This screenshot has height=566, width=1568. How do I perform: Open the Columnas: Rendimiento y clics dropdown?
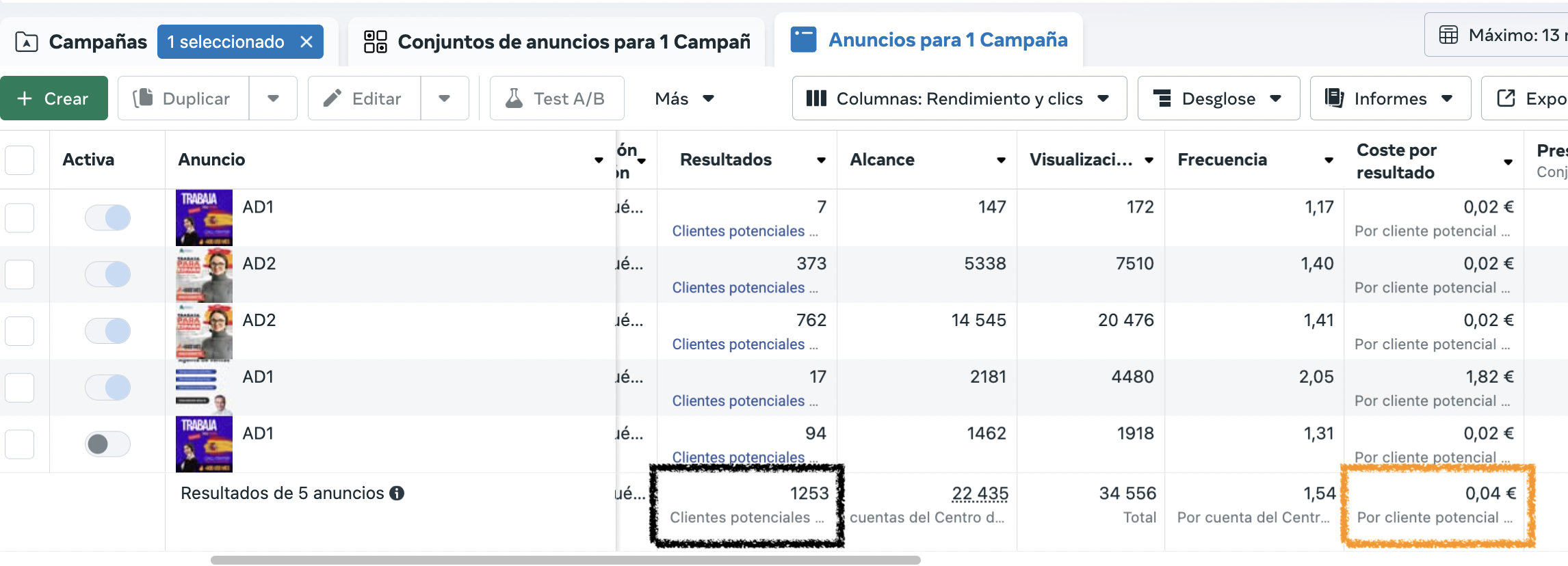point(958,98)
